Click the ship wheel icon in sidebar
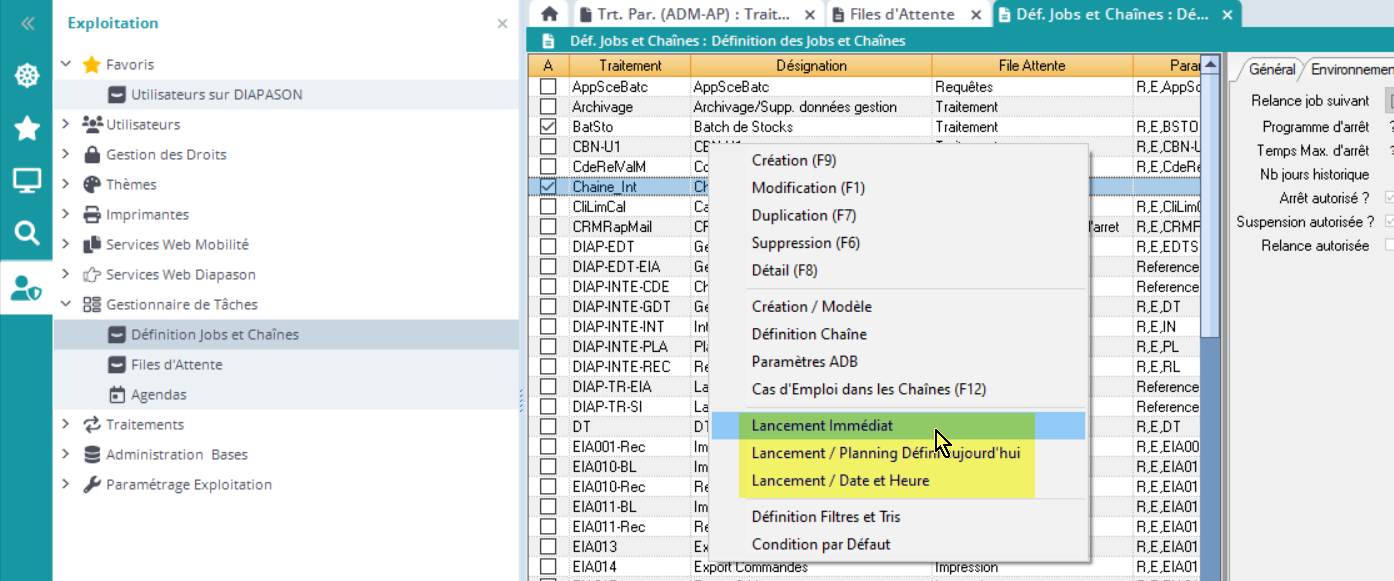 (26, 75)
